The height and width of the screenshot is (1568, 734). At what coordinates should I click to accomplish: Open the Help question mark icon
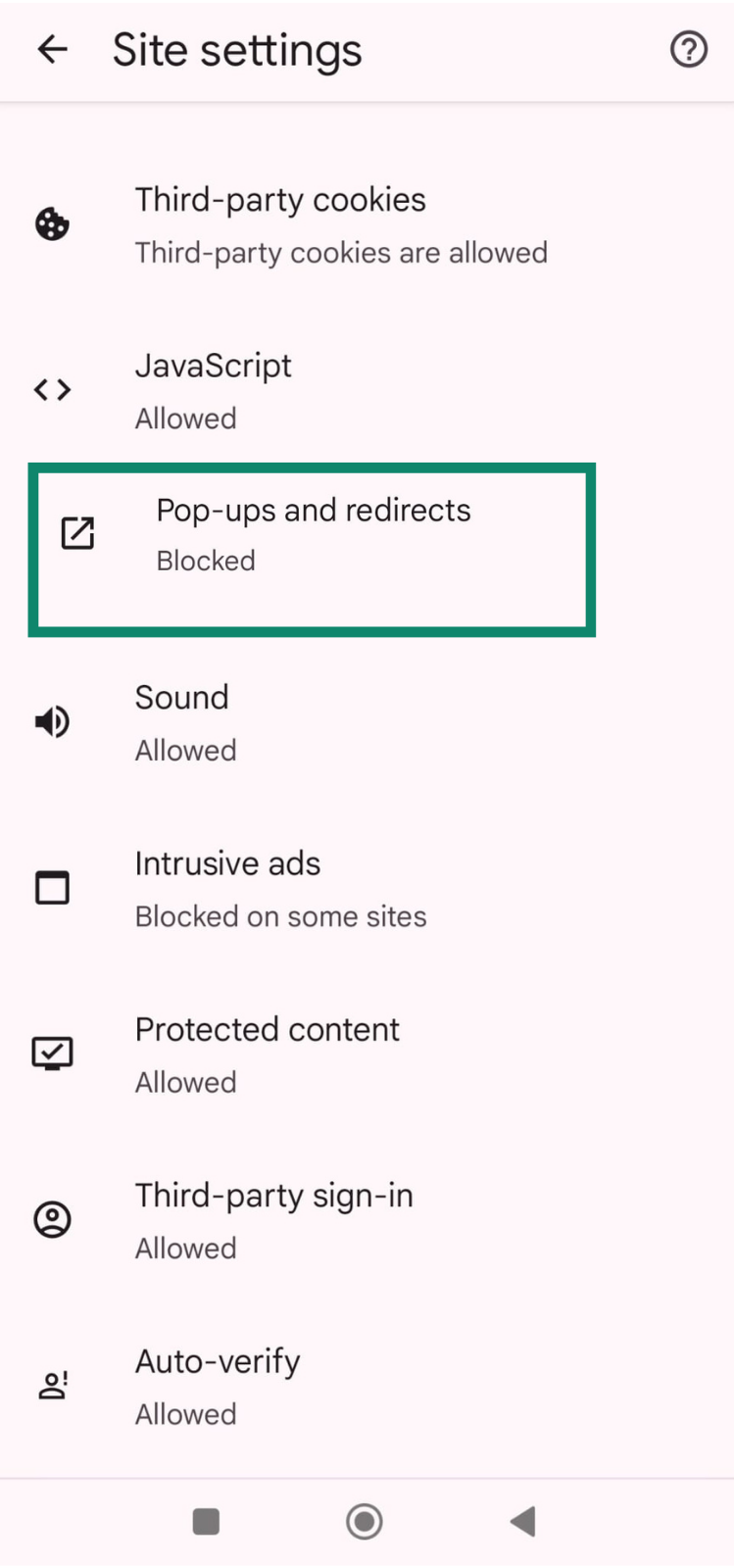tap(688, 49)
